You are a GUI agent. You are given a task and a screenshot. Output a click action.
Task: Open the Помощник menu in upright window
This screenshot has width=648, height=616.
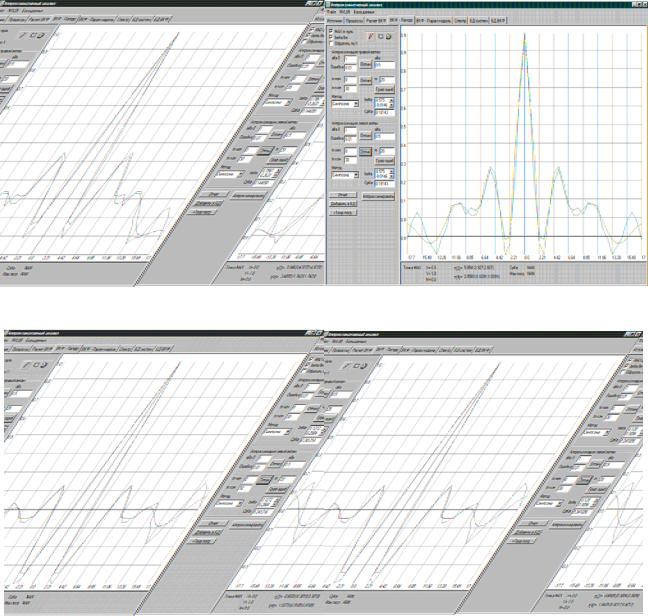(x=364, y=12)
